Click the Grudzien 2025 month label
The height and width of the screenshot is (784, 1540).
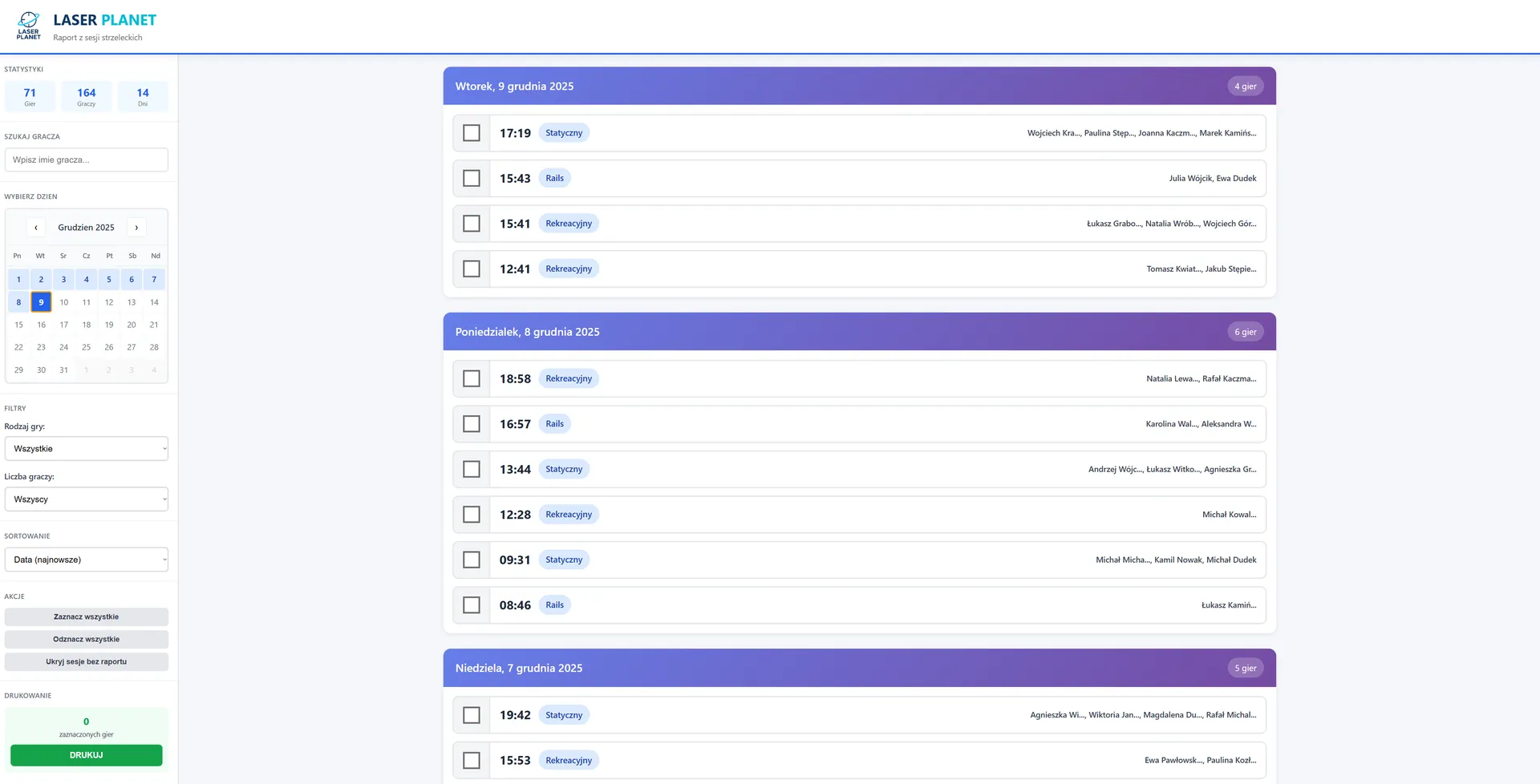coord(87,228)
